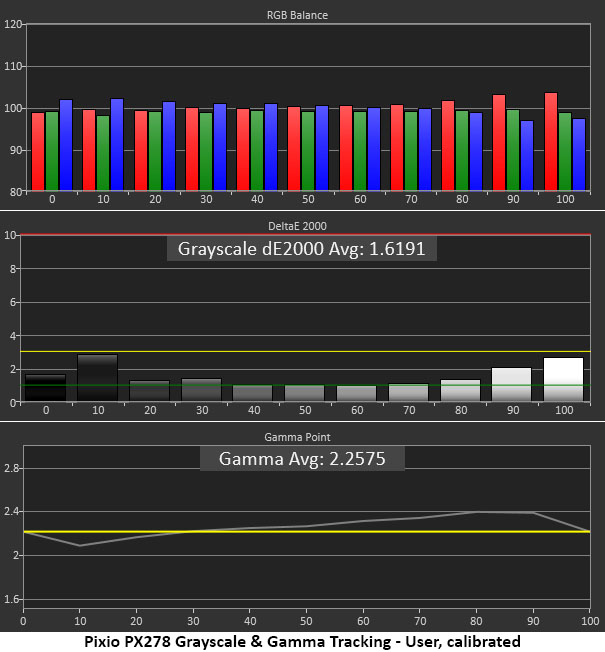This screenshot has height=652, width=605.
Task: Click the Pixio PX278 Grayscale & Gamma Tracking caption
Action: point(302,642)
